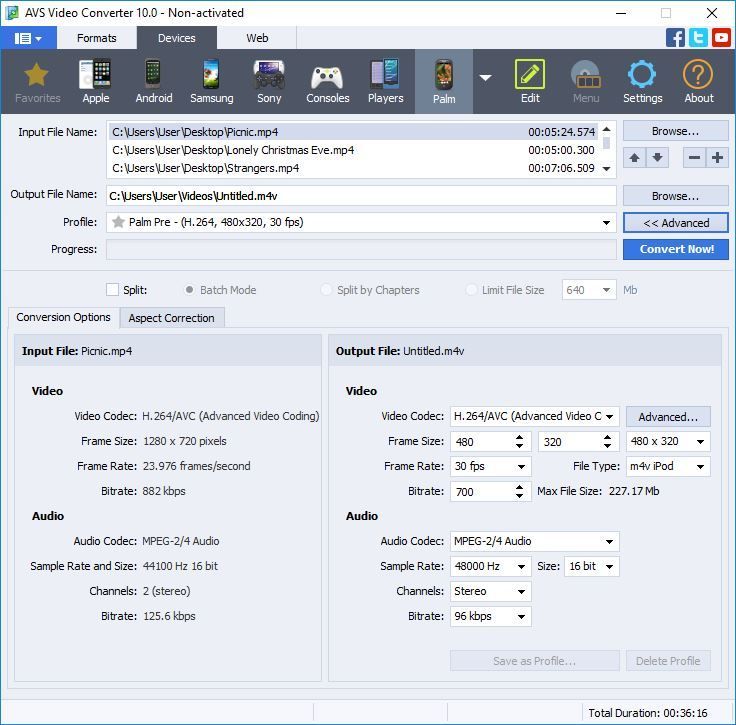Open the video codec Advanced... settings
Viewport: 736px width, 725px height.
click(668, 417)
